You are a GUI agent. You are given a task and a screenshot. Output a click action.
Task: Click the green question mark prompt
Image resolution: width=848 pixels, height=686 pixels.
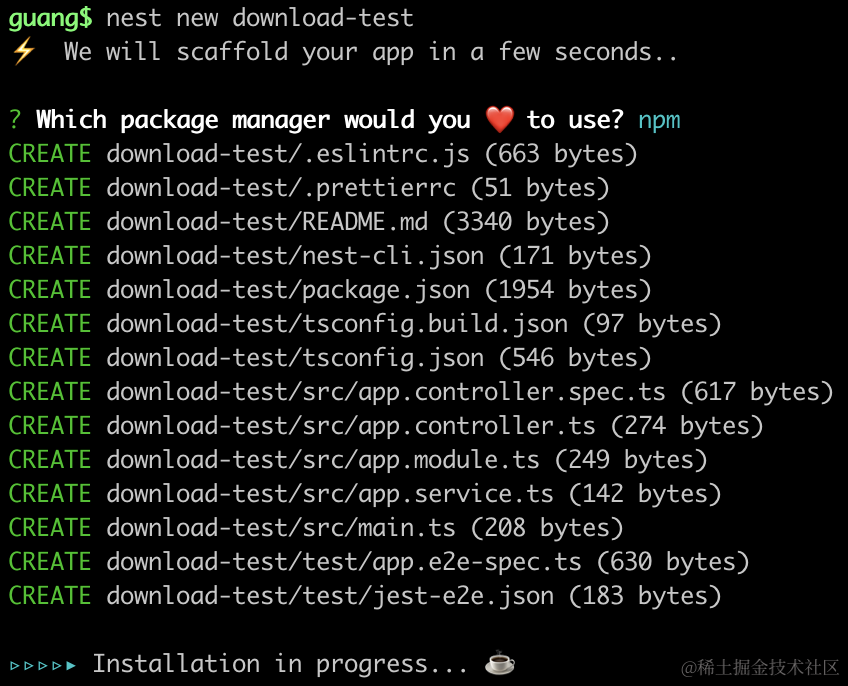(x=15, y=120)
